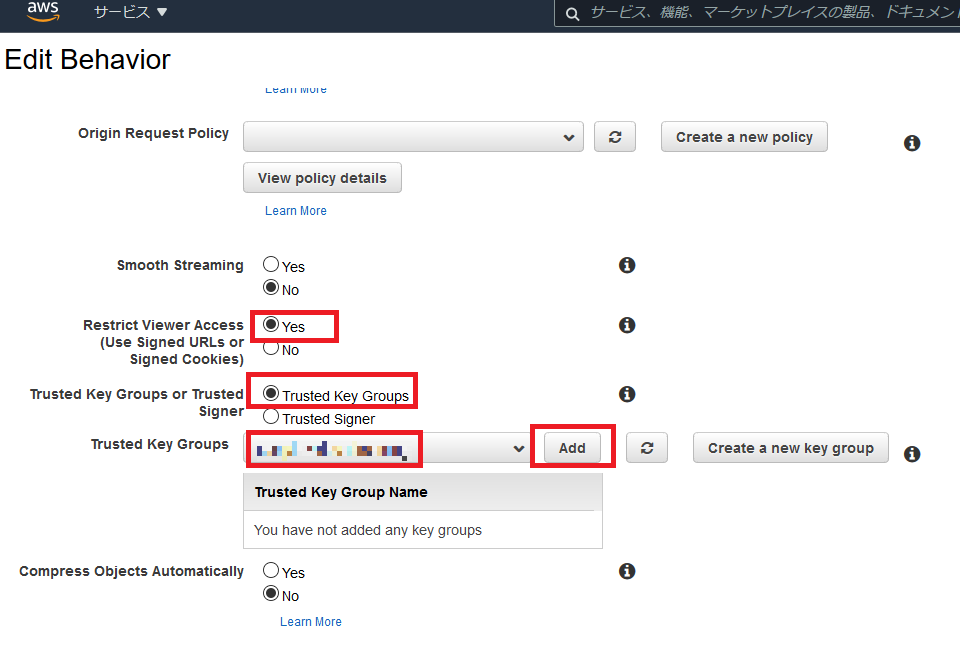Show info for Smooth Streaming

[x=627, y=265]
